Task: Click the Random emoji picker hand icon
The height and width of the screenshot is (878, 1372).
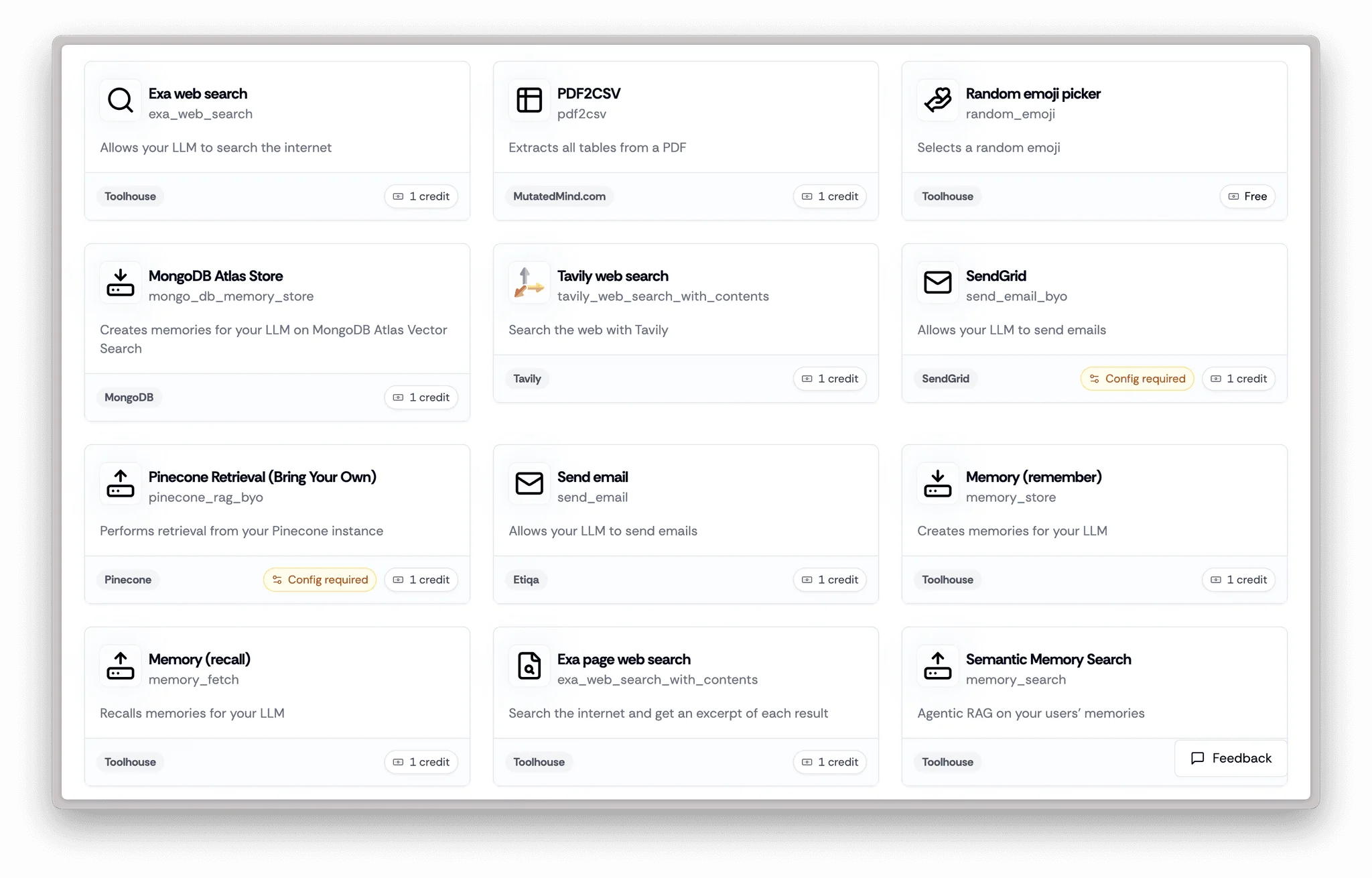Action: (x=937, y=101)
